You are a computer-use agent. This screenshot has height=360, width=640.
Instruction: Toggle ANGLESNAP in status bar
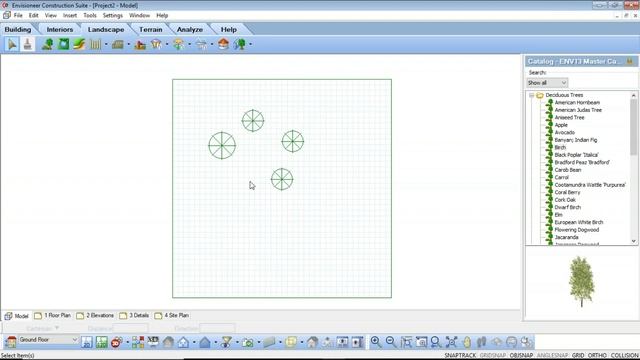click(552, 356)
